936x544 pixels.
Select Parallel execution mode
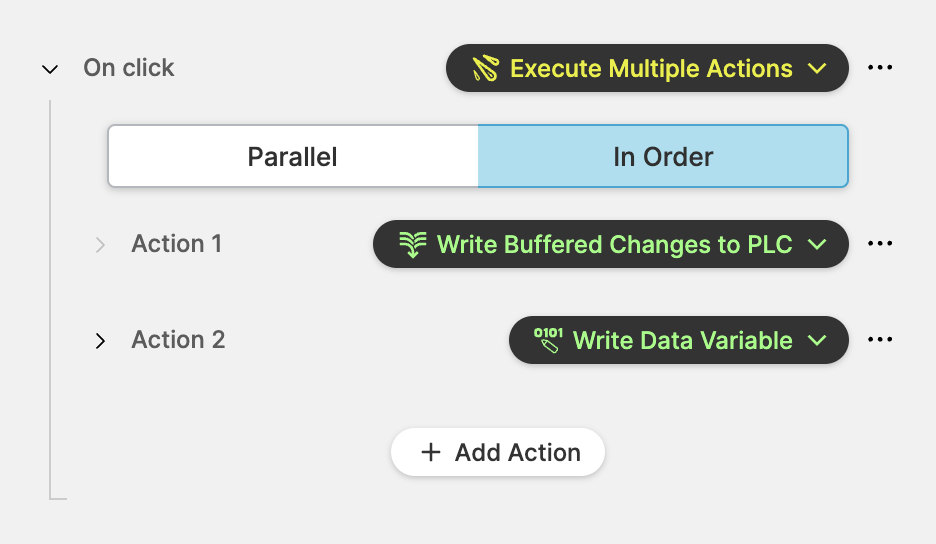point(293,156)
